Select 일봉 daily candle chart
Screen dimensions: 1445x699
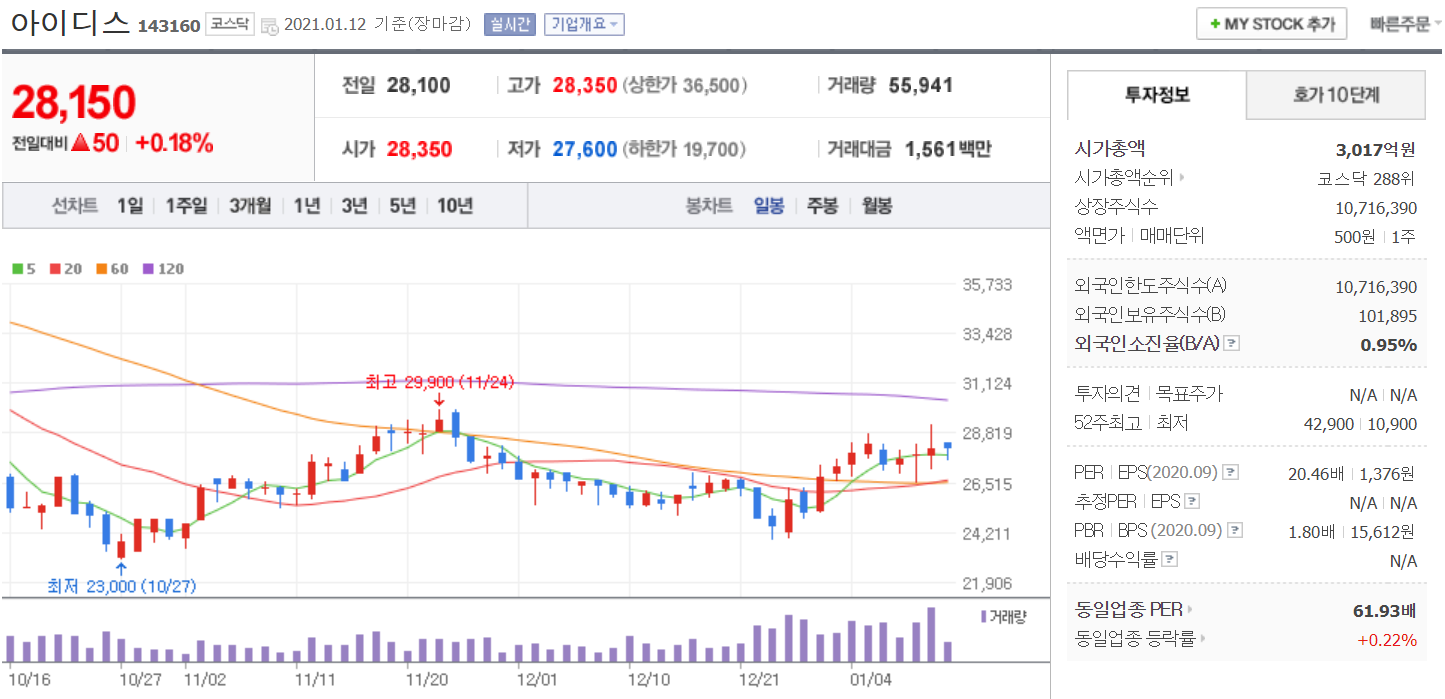coord(769,206)
